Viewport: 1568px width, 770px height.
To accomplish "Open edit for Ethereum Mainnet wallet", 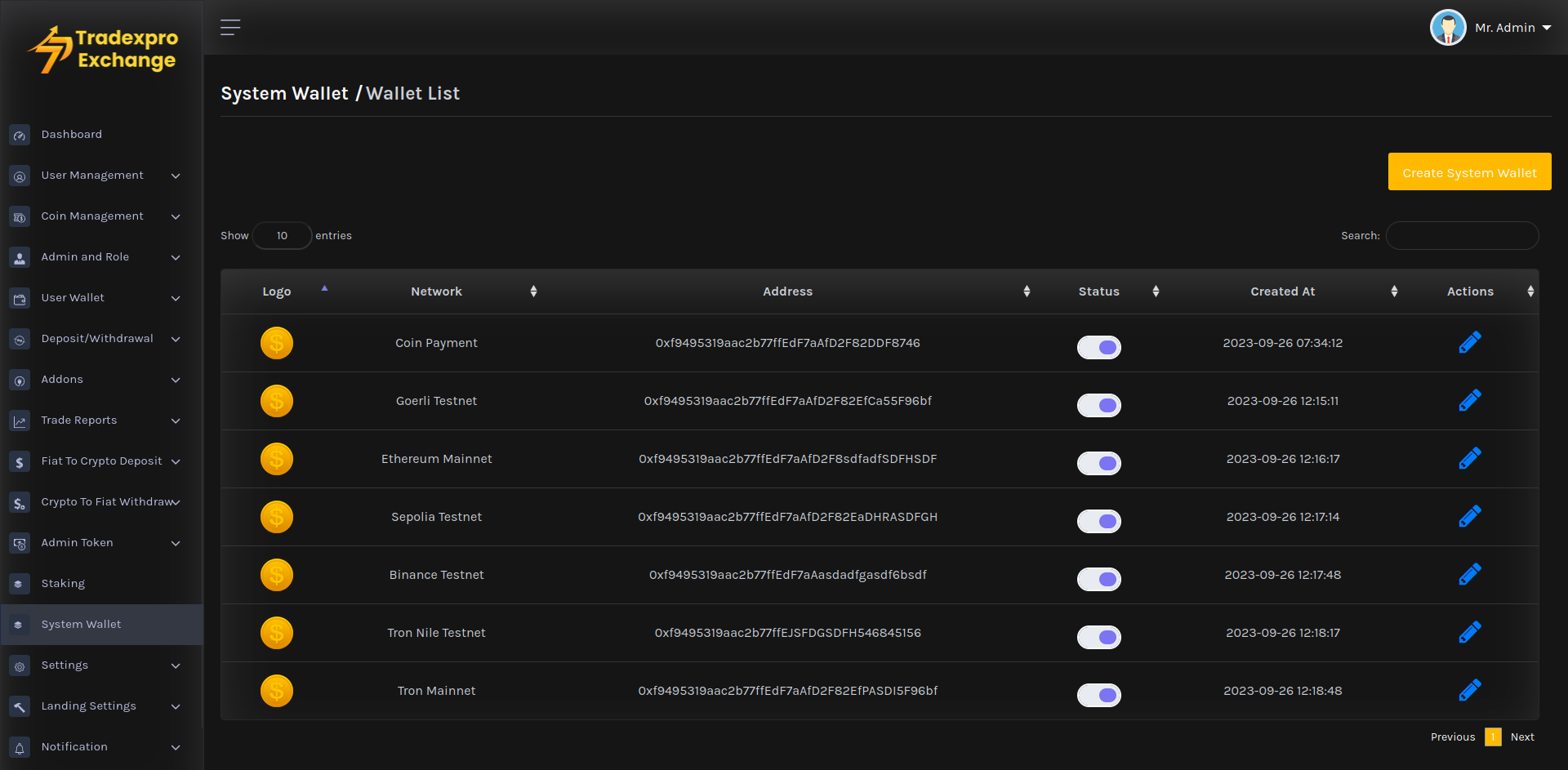I will (x=1469, y=459).
